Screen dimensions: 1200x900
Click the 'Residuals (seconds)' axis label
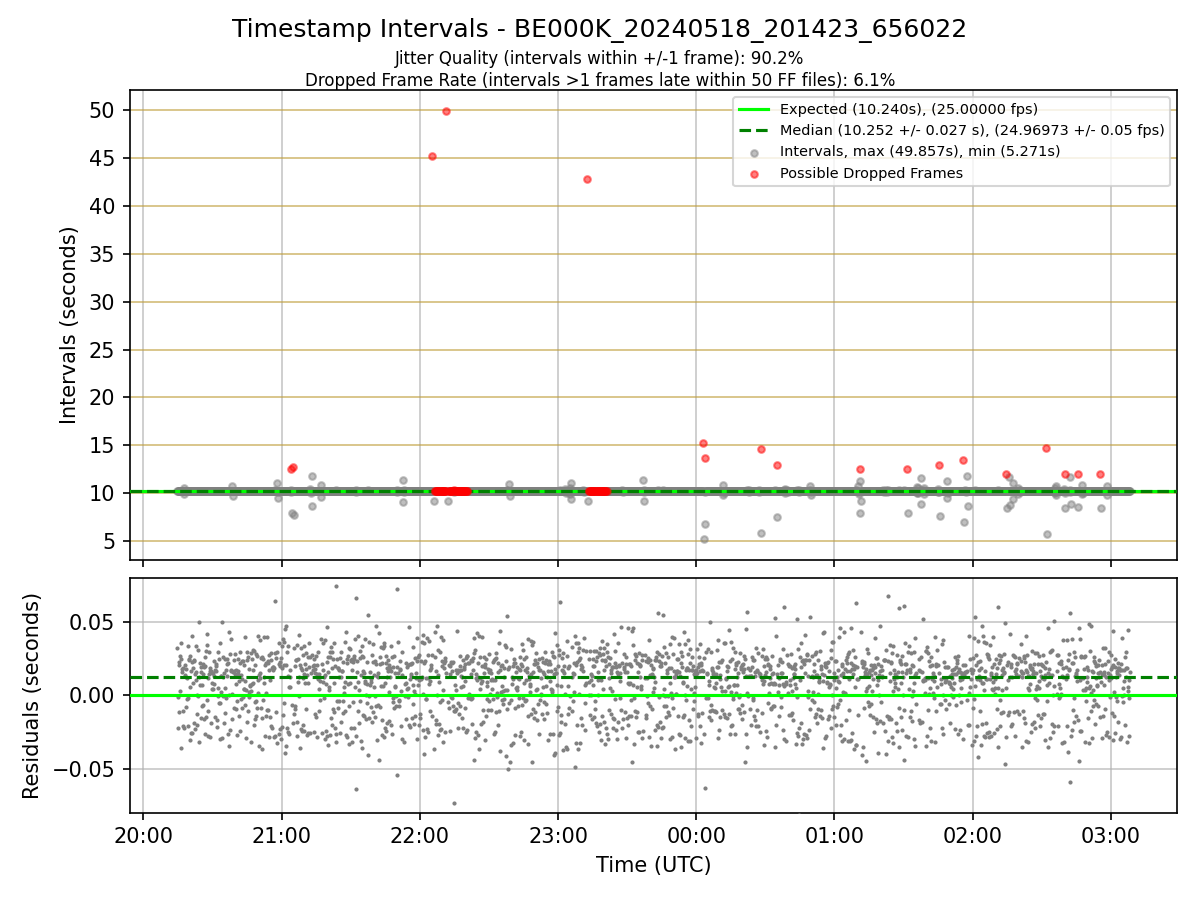coord(32,696)
